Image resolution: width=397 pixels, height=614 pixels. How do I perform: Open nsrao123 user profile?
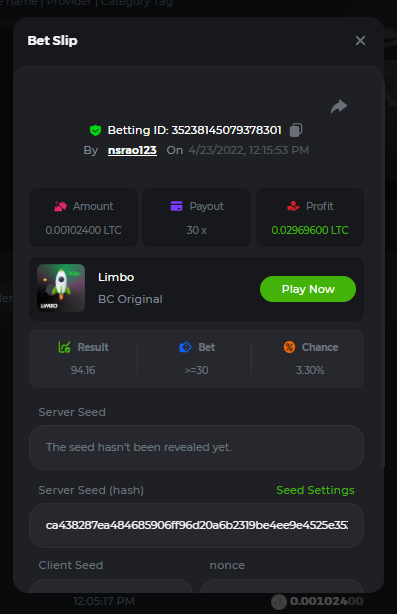point(132,150)
